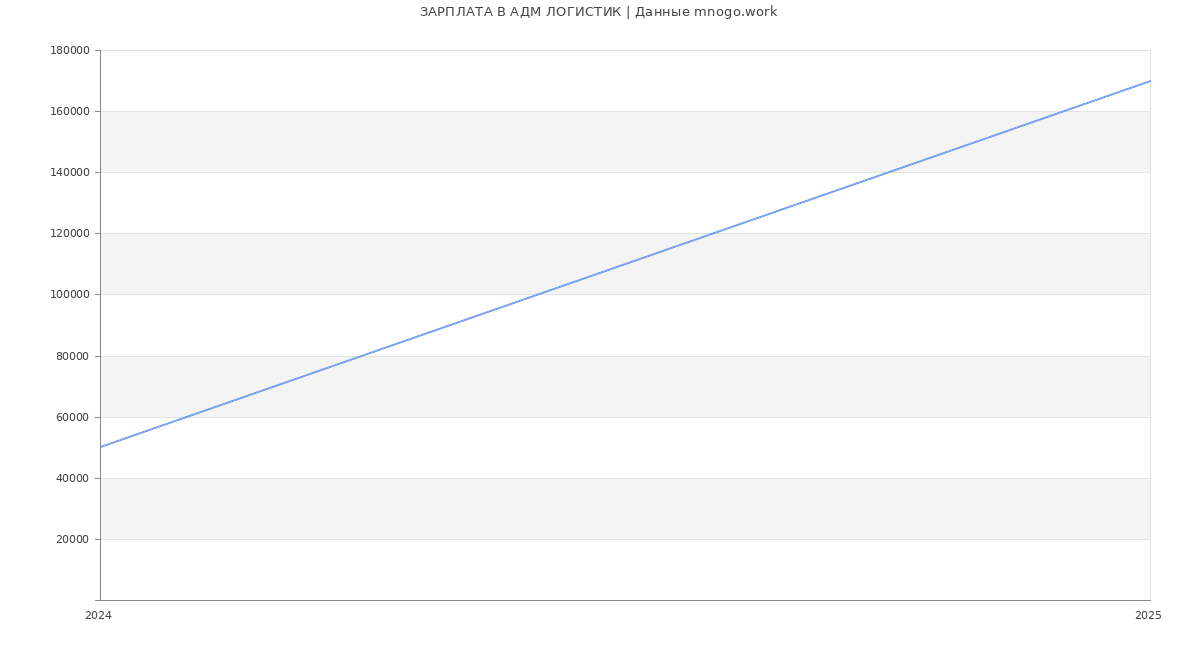Click the 40000 y-axis label
This screenshot has height=650, width=1200.
[73, 479]
